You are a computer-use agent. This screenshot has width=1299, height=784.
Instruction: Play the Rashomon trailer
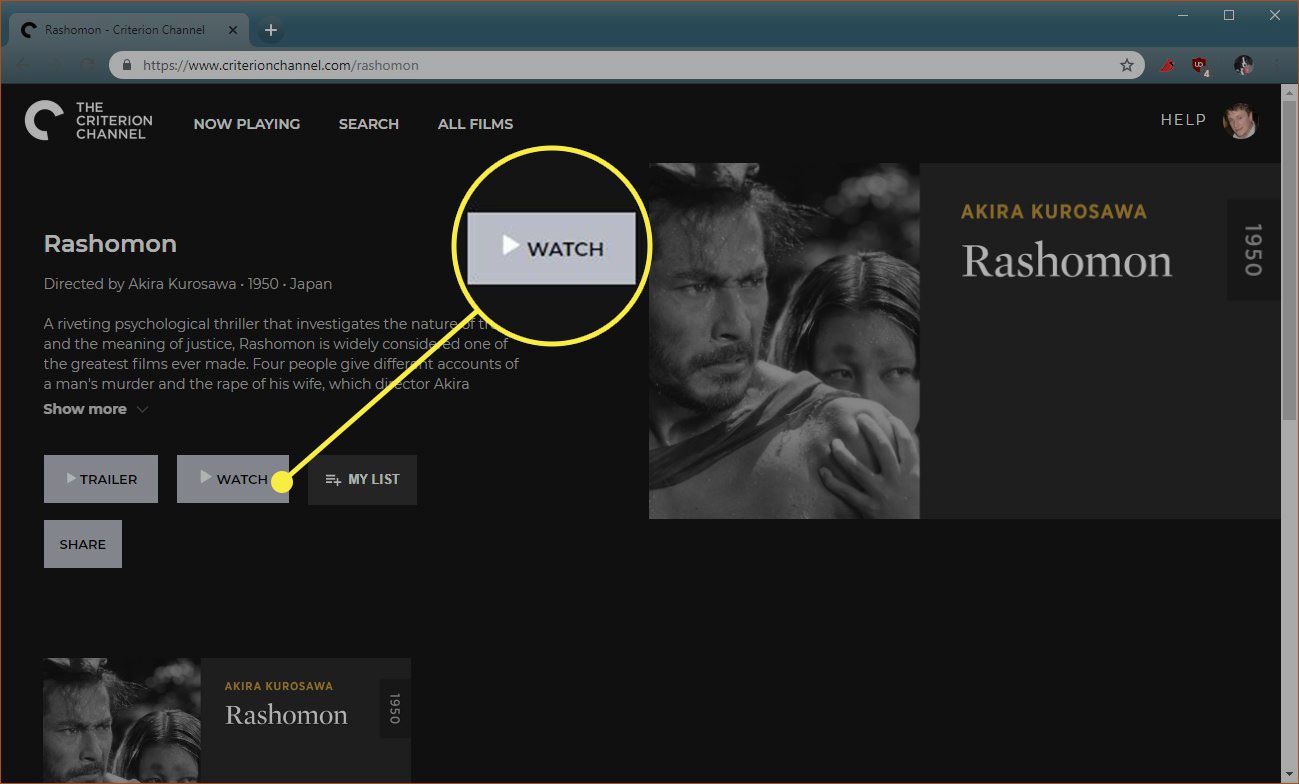(x=101, y=479)
